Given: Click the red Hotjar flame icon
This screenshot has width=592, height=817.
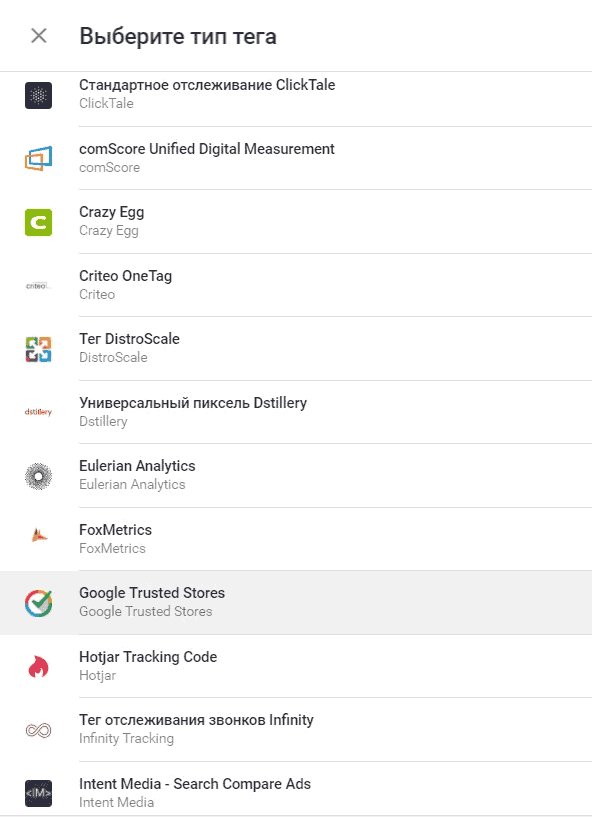Looking at the screenshot, I should (x=39, y=666).
